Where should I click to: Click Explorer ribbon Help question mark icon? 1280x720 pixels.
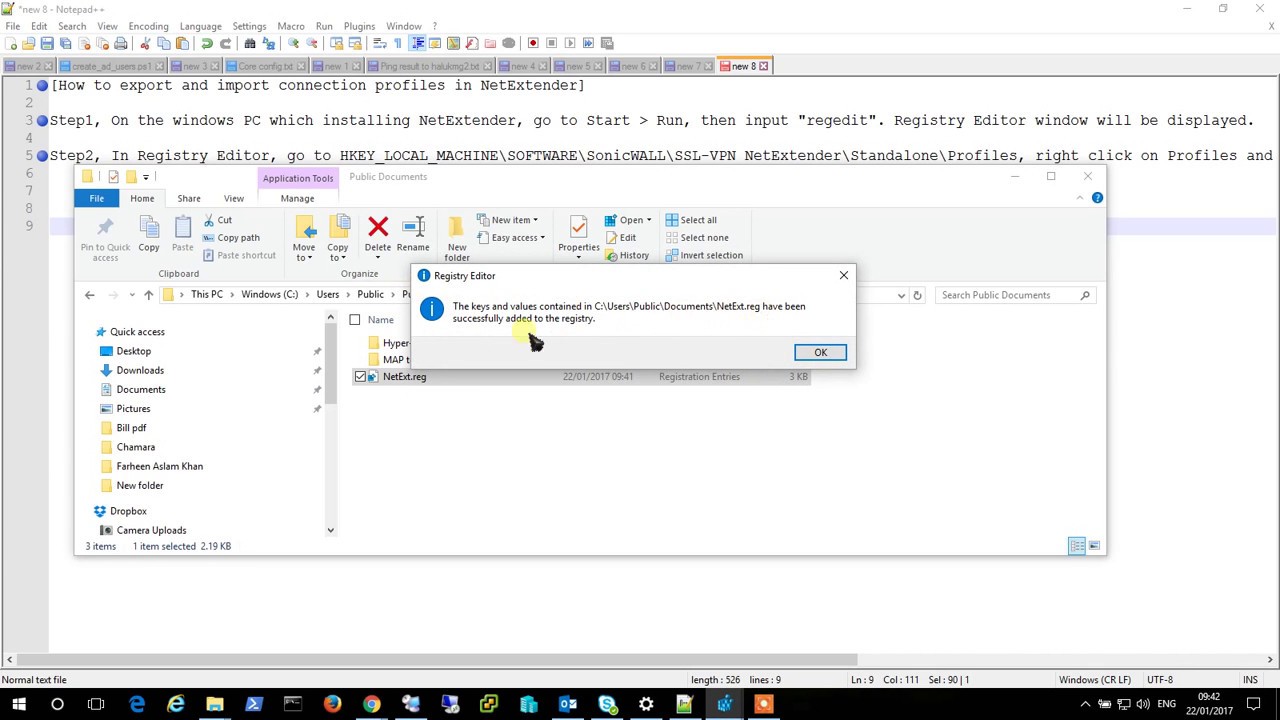(x=1097, y=198)
